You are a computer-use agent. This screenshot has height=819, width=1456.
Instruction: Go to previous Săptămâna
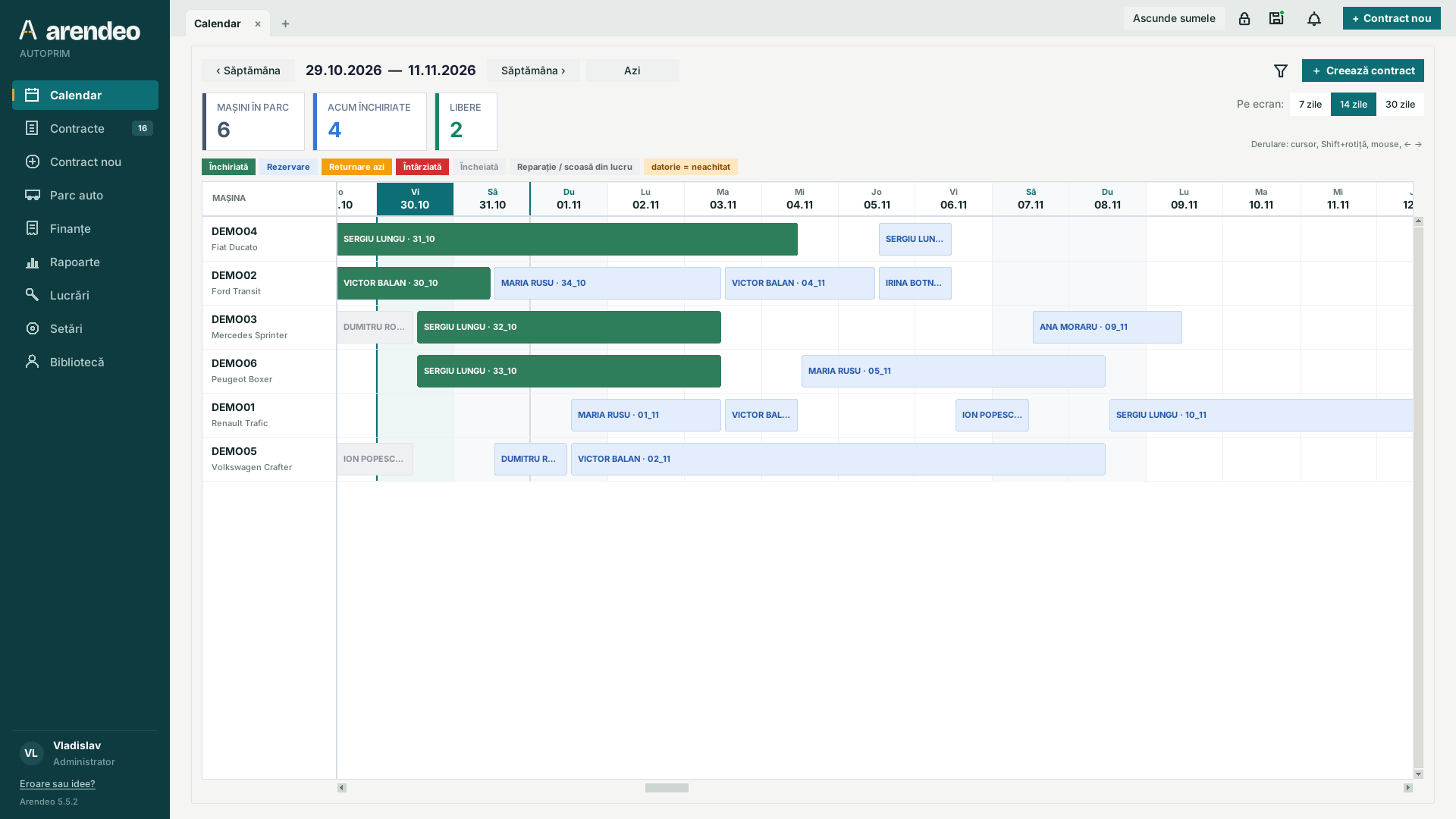[x=248, y=71]
